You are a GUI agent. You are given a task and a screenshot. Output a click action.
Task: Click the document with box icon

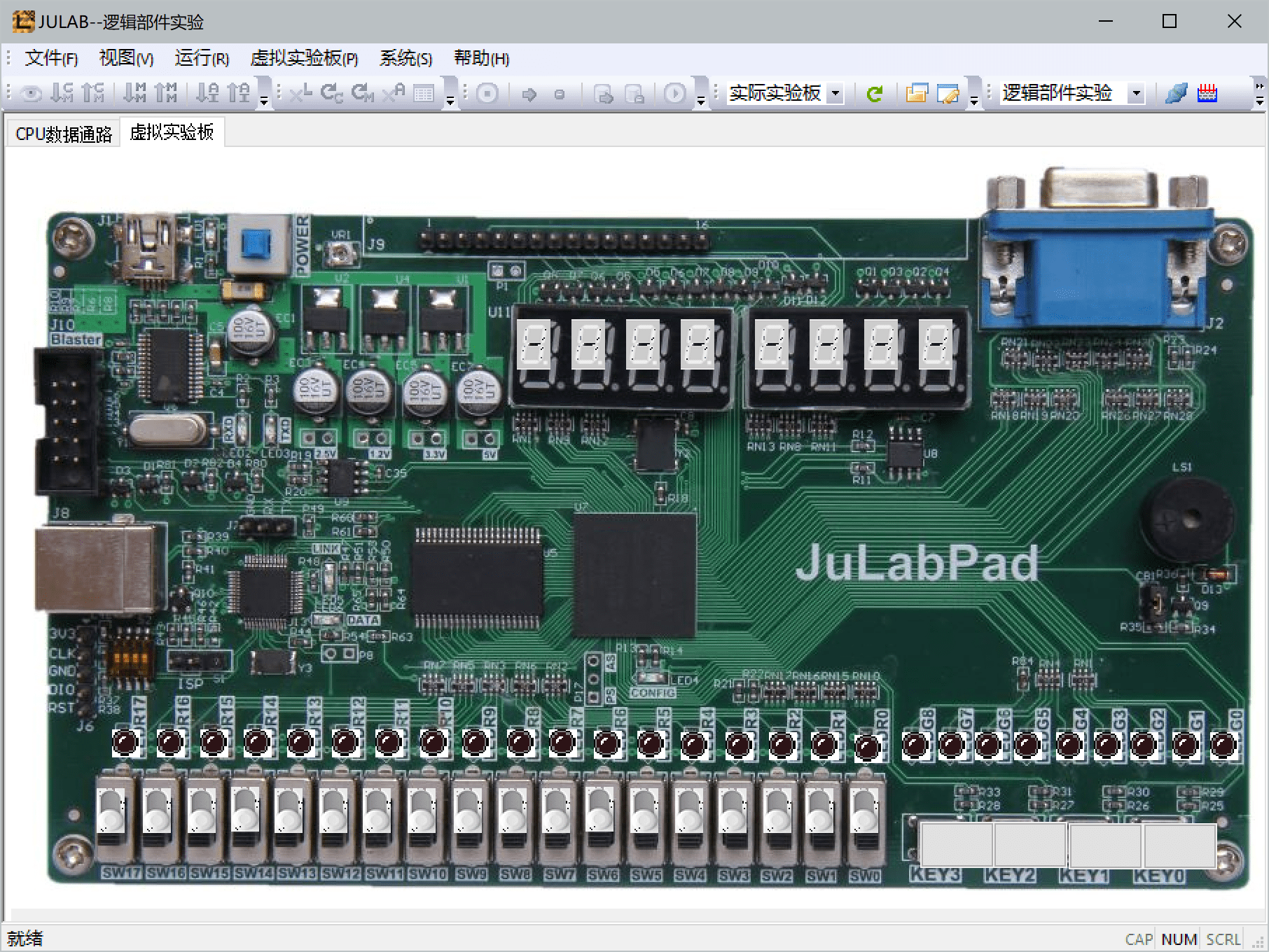point(634,94)
